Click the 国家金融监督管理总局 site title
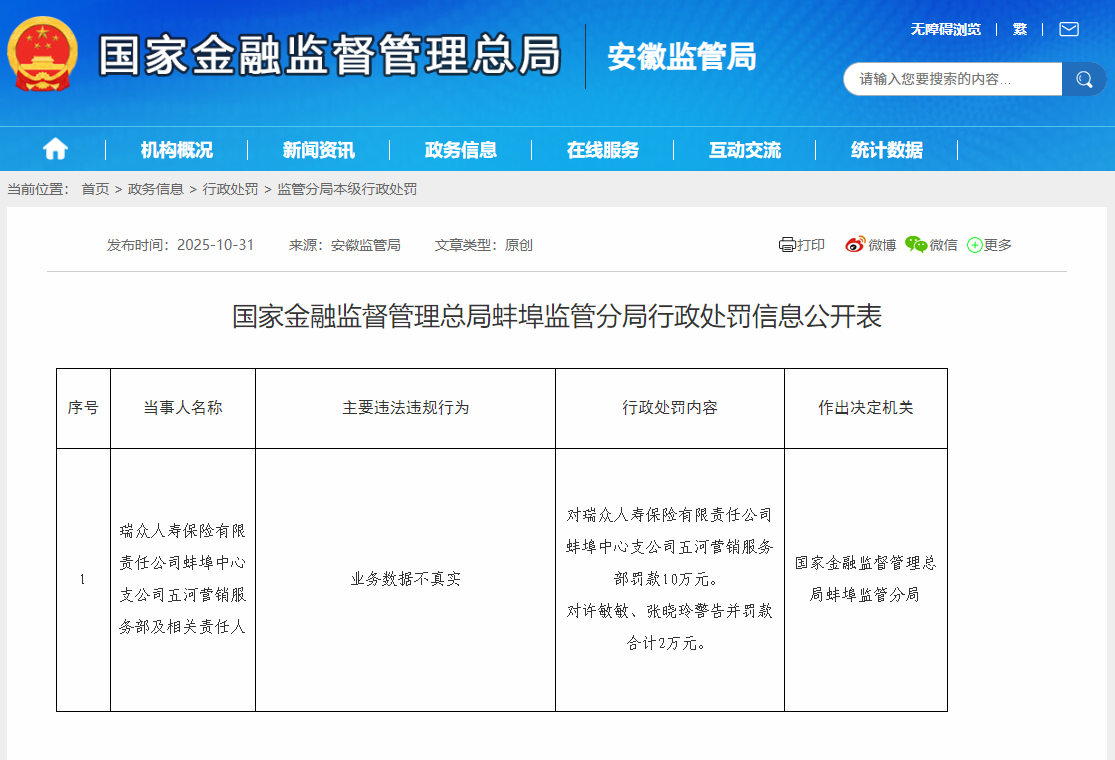Image resolution: width=1115 pixels, height=760 pixels. [330, 55]
